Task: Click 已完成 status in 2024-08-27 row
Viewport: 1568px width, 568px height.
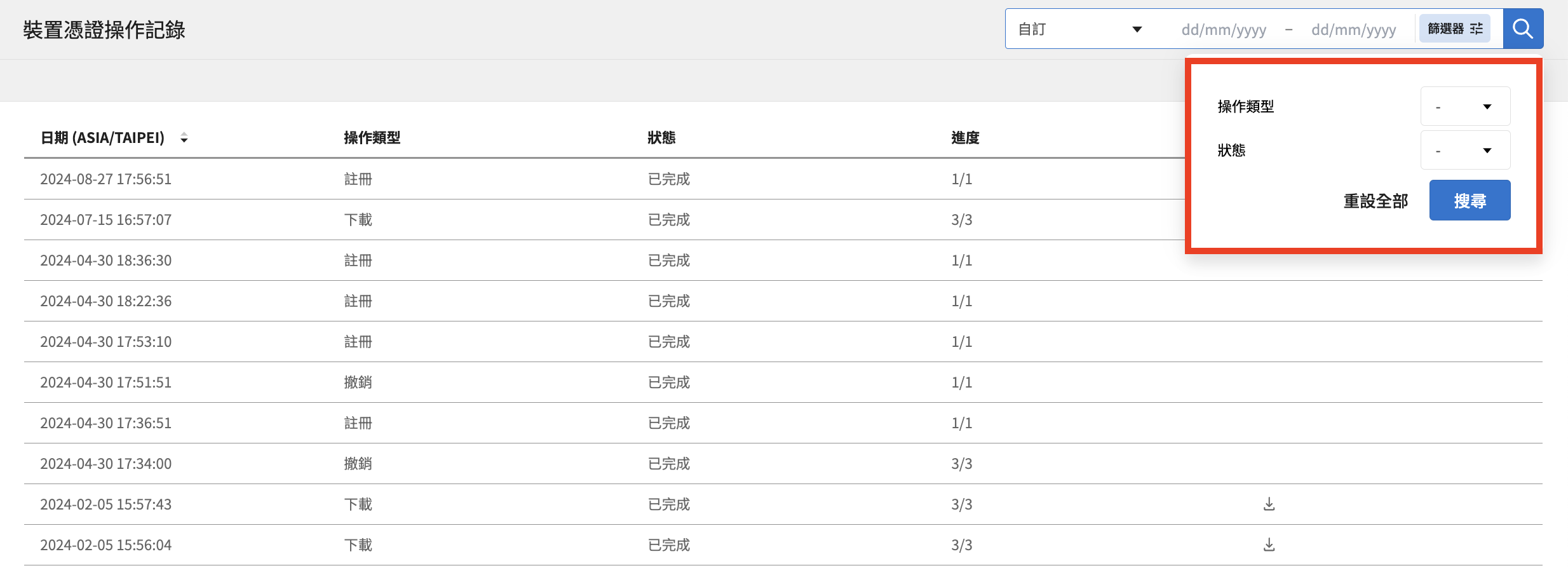Action: pyautogui.click(x=668, y=179)
